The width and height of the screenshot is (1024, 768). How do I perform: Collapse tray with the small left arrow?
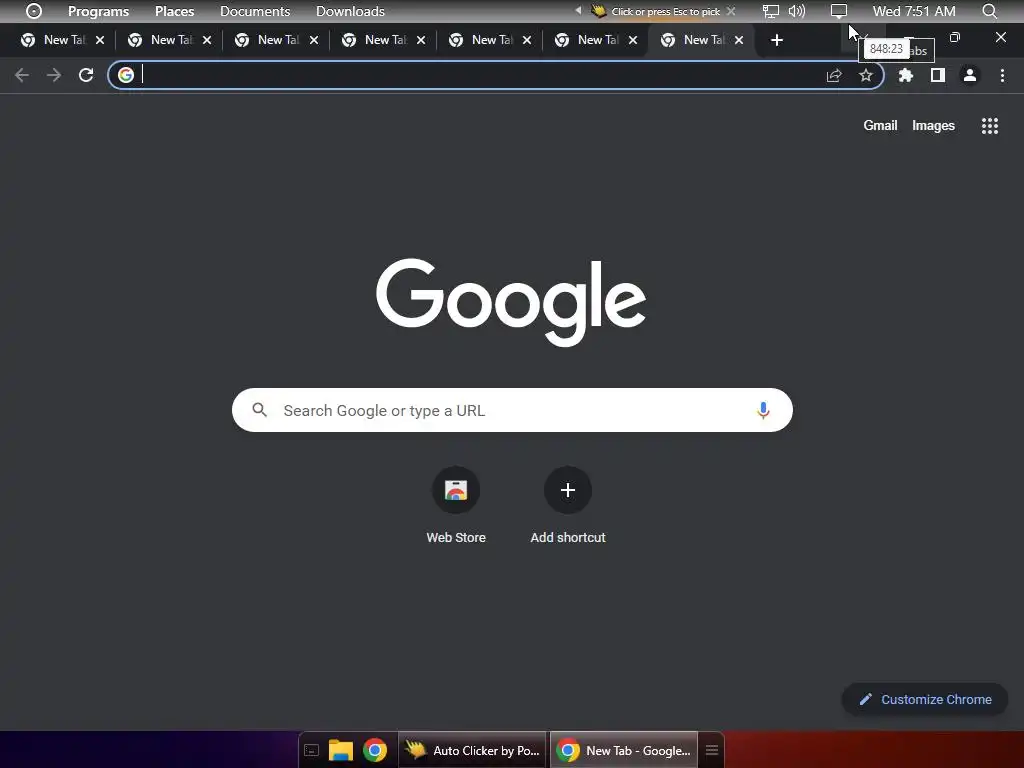(578, 10)
